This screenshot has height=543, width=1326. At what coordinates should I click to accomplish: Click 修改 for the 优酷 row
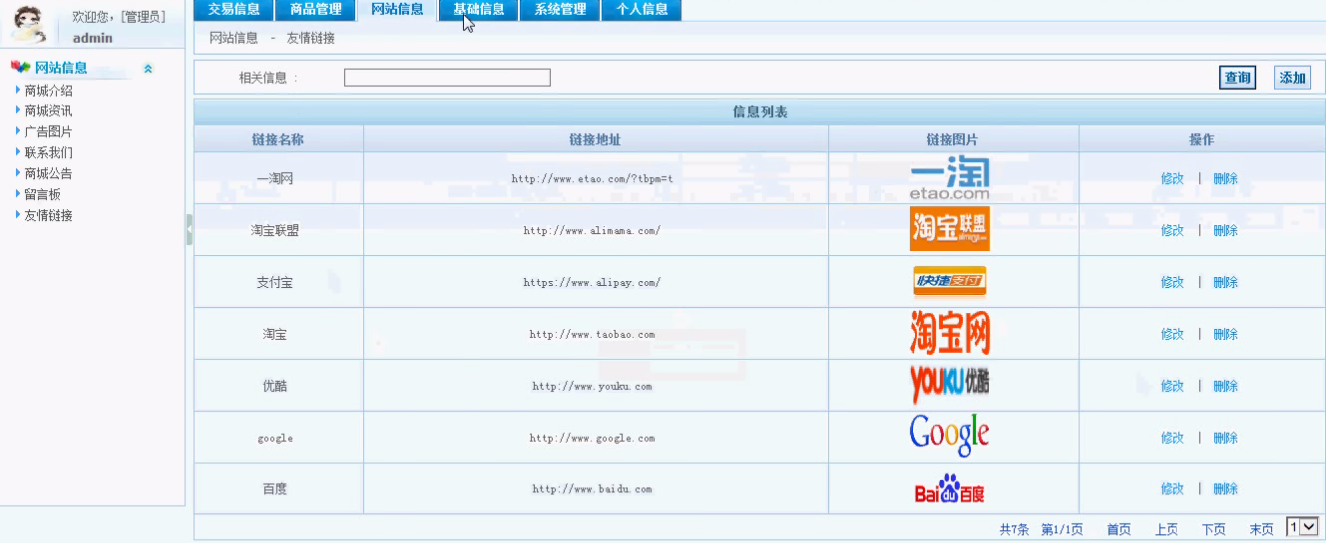1172,386
